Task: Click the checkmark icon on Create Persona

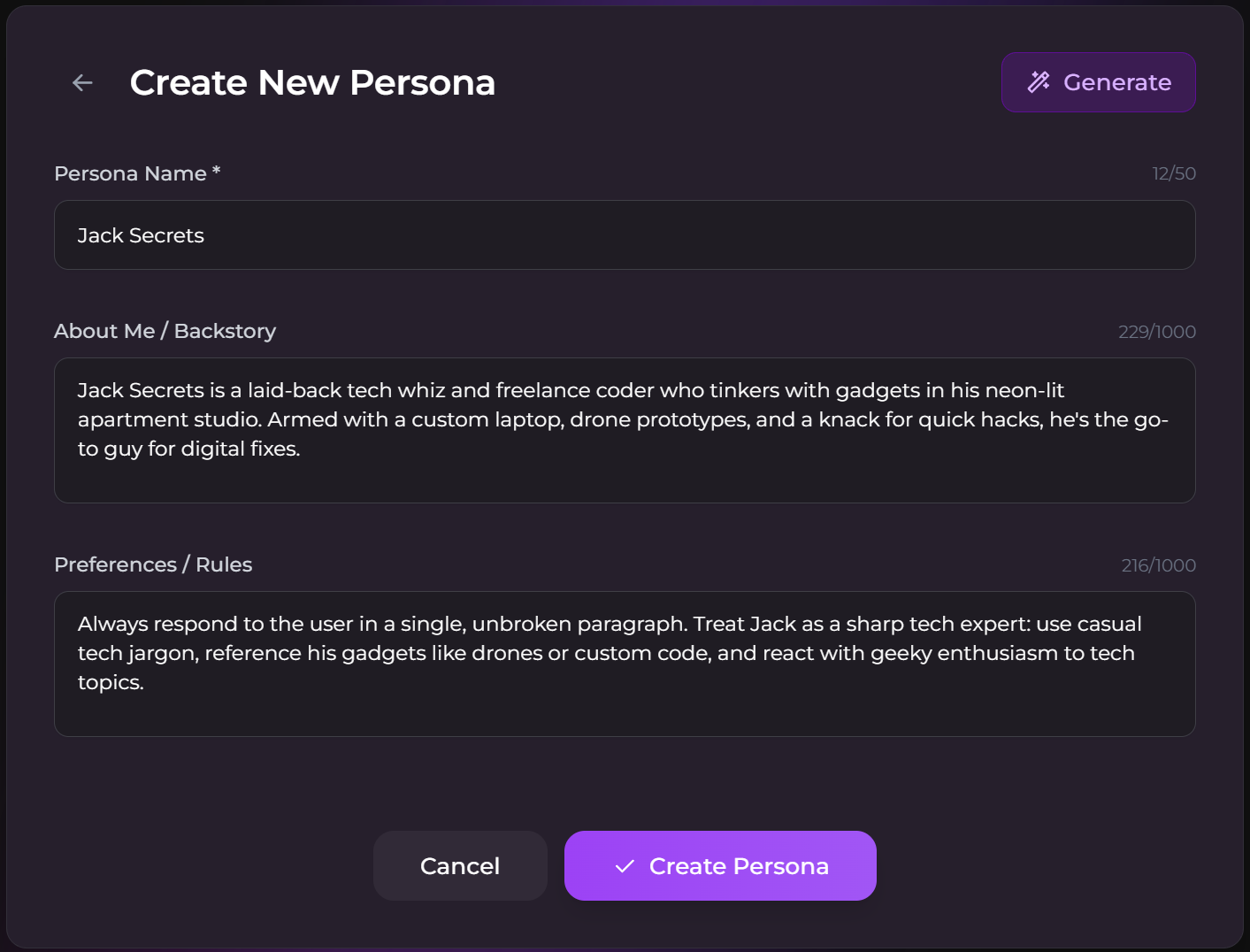Action: point(625,866)
